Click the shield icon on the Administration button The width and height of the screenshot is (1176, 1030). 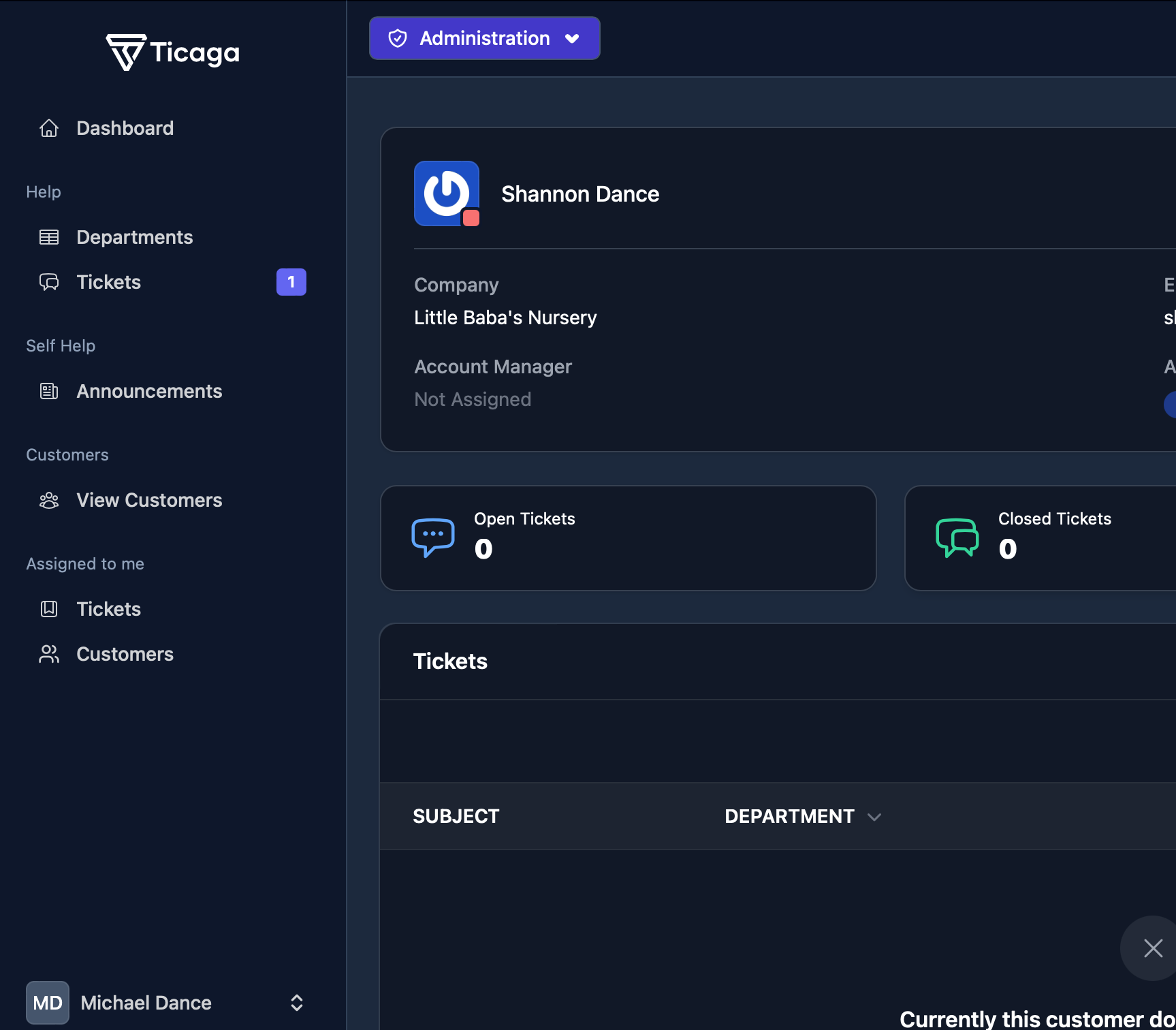[398, 38]
